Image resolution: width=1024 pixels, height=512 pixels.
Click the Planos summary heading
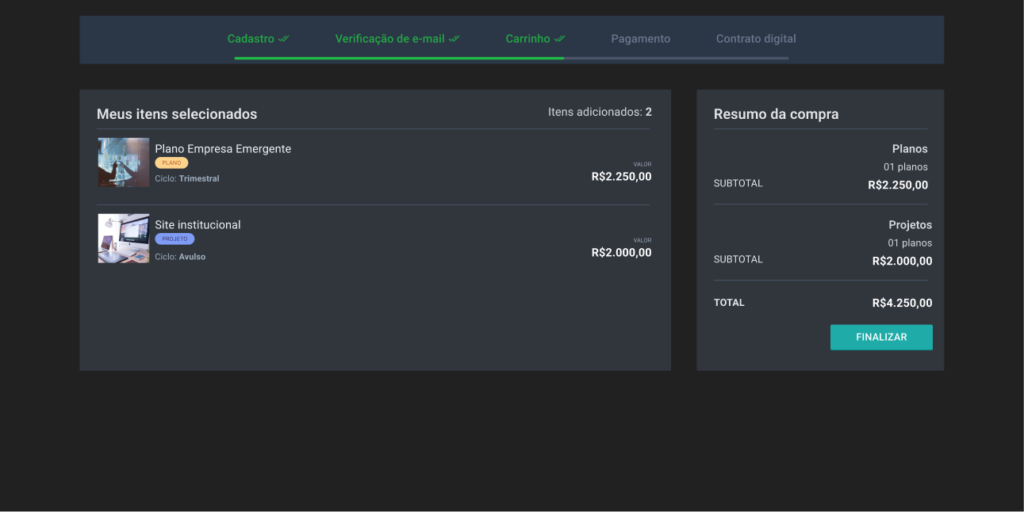(910, 149)
